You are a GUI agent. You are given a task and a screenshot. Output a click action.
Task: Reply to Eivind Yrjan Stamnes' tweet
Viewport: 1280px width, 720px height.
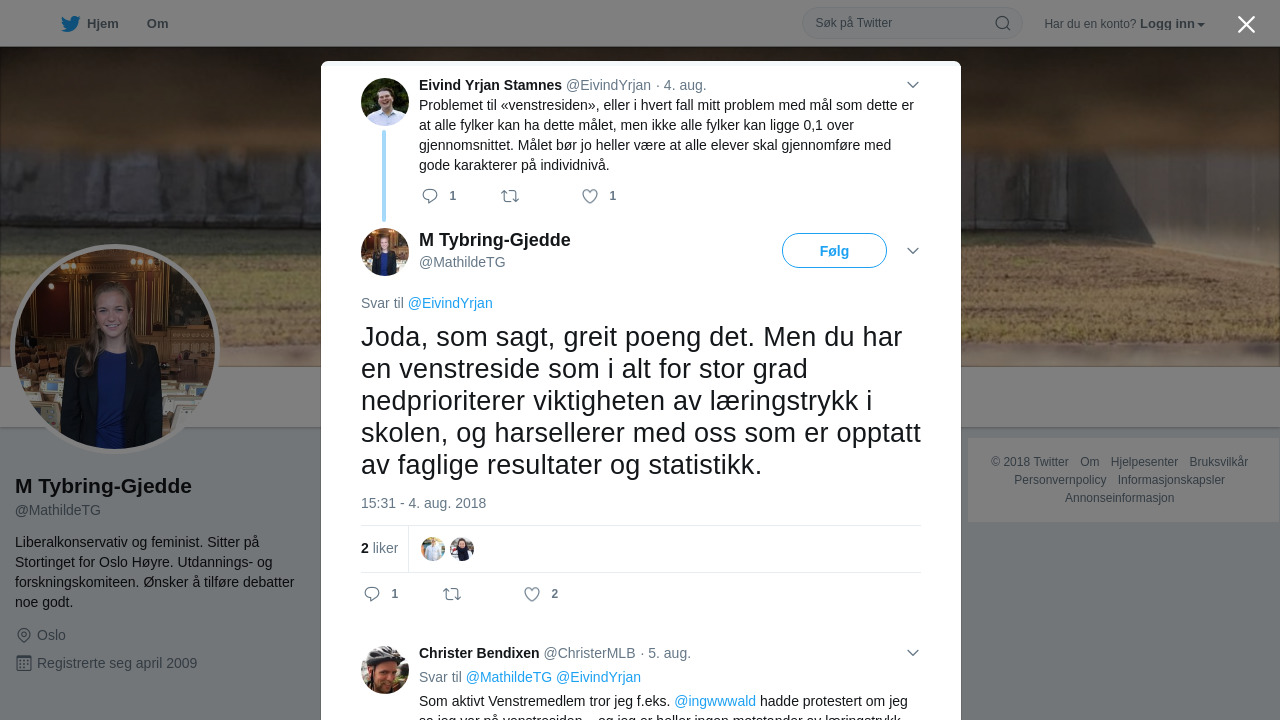coord(430,196)
